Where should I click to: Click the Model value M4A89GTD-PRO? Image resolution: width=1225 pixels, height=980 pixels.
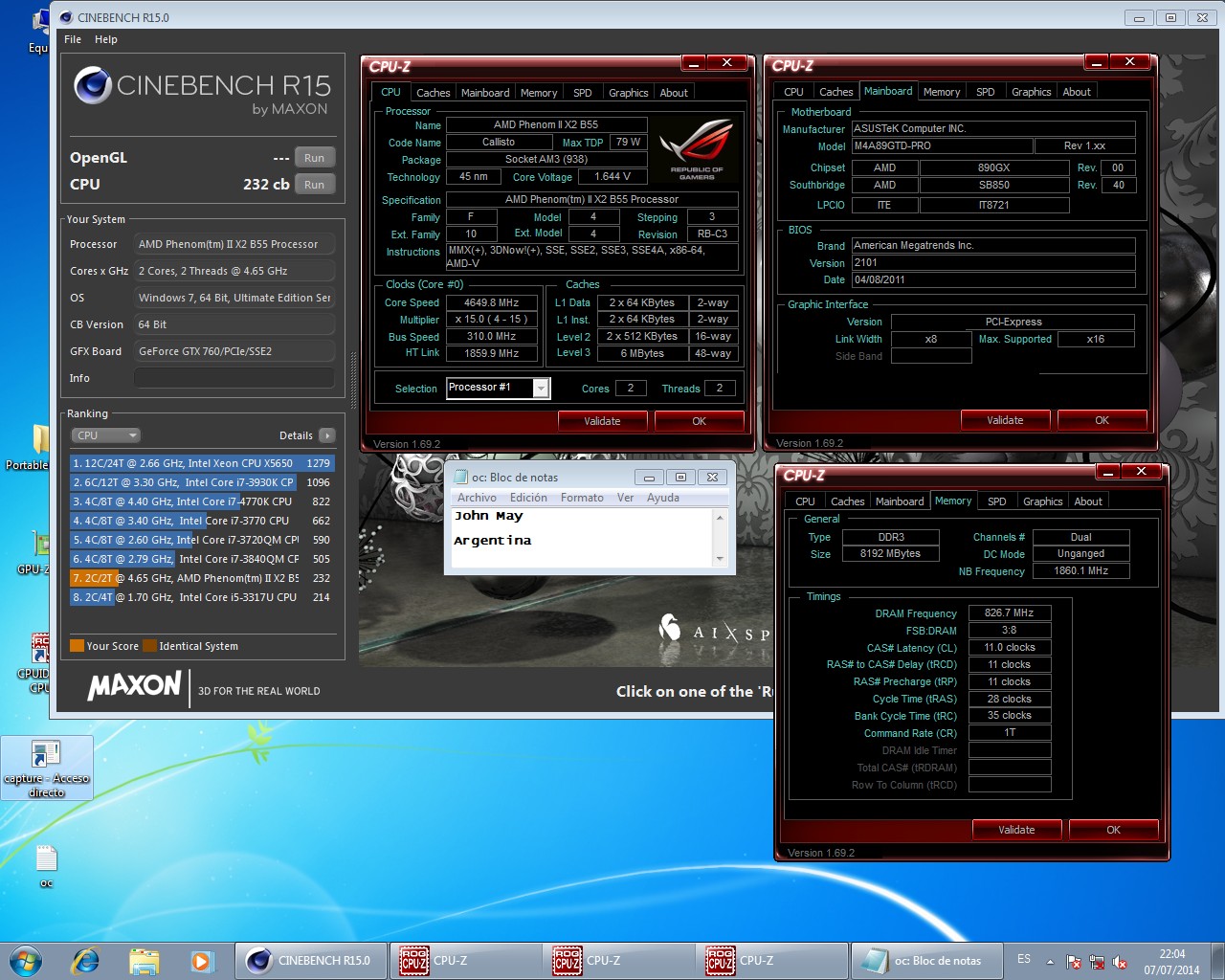click(942, 145)
